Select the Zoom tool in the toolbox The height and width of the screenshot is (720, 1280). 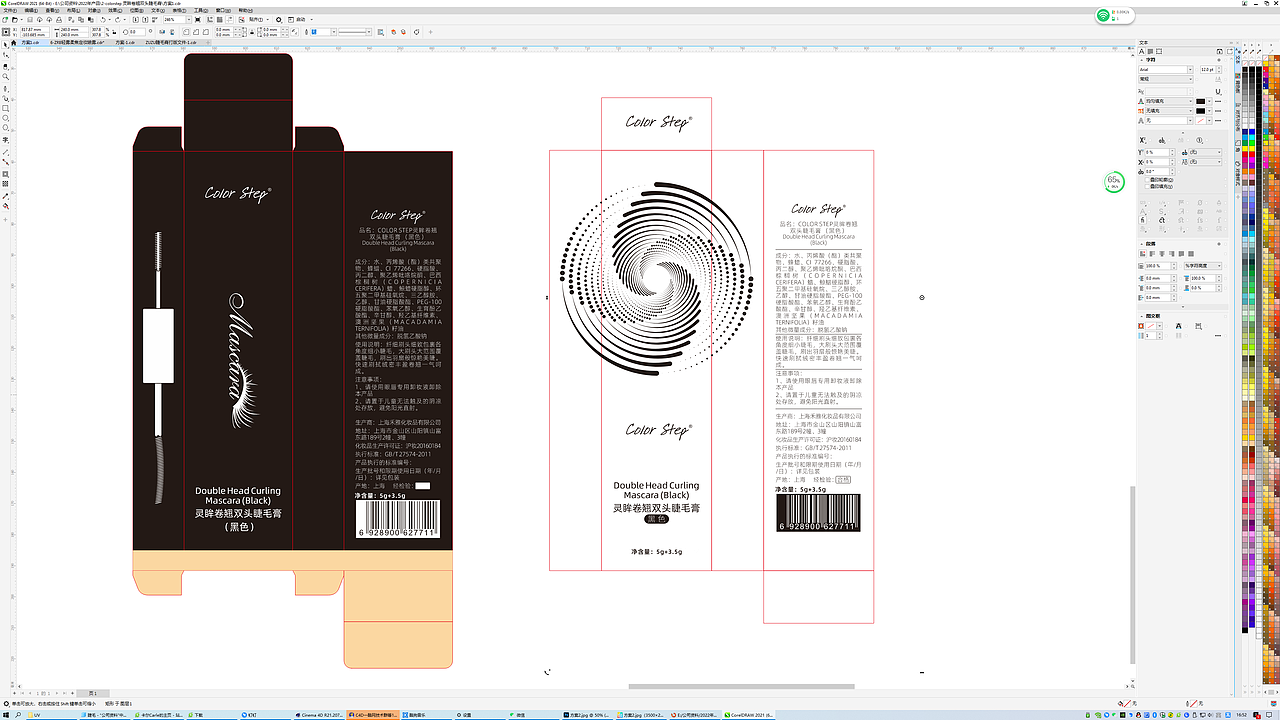point(5,76)
